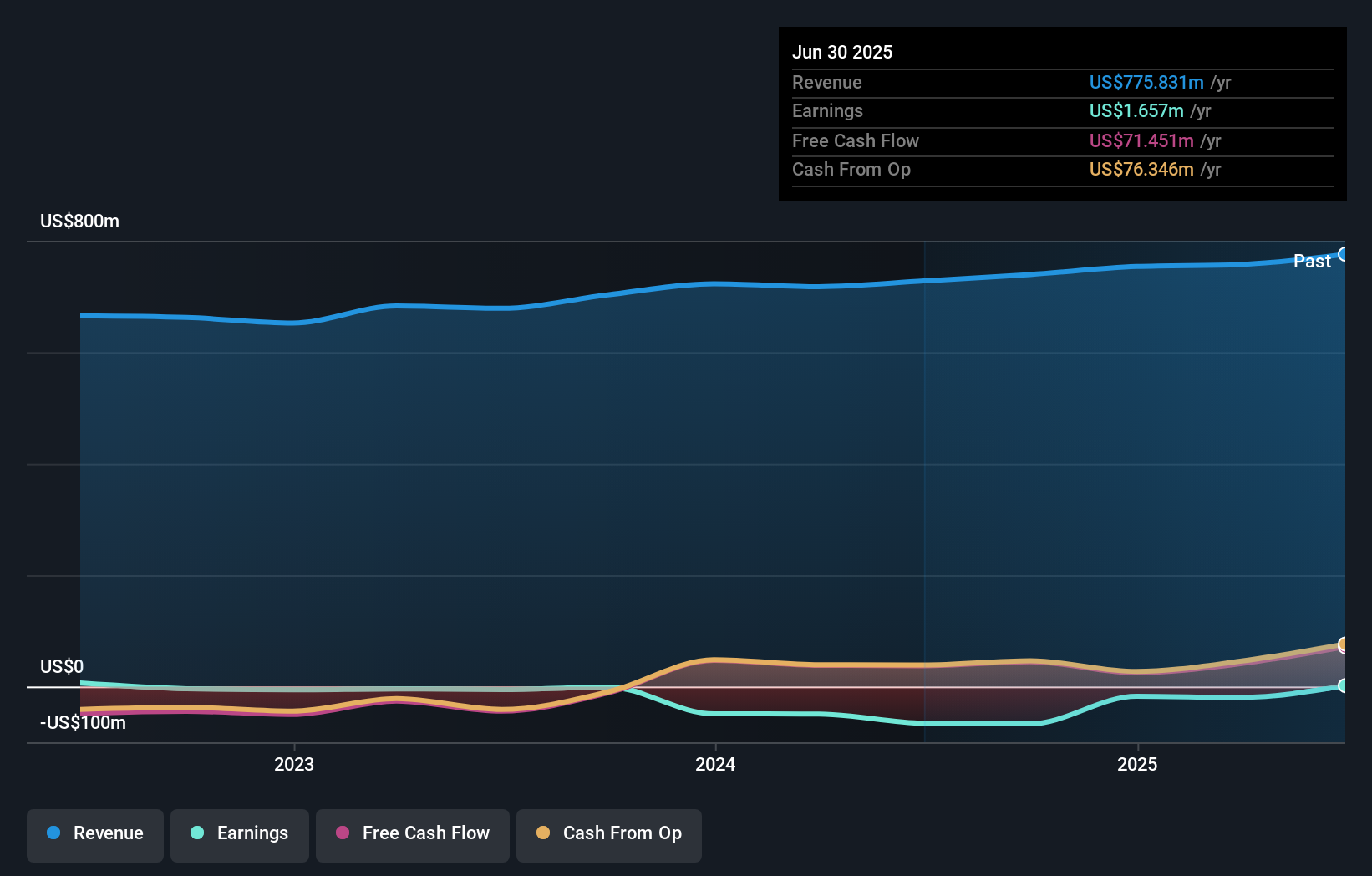1372x876 pixels.
Task: Click the teal Earnings legend dot
Action: coord(196,833)
